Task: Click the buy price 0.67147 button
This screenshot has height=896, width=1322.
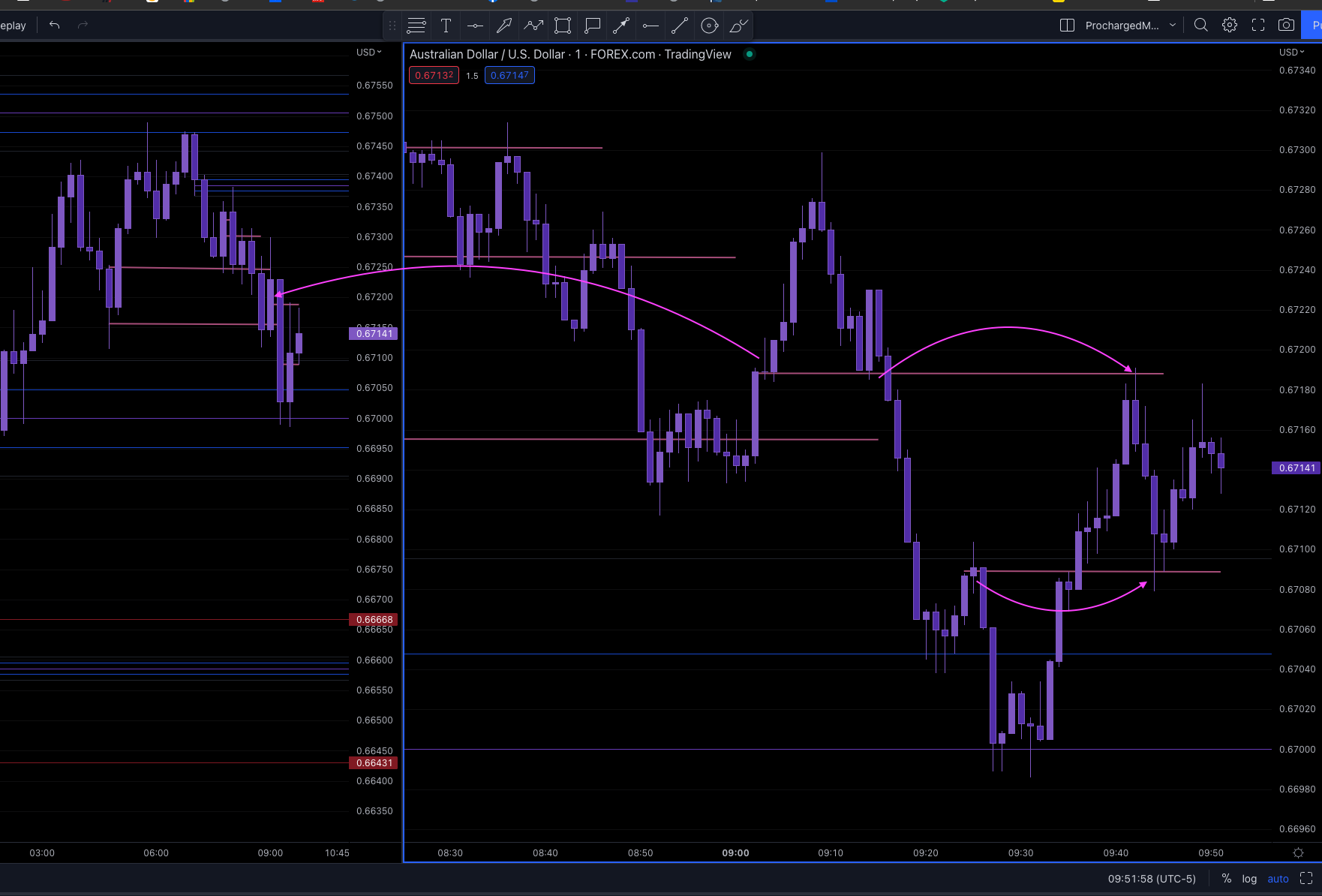Action: (509, 75)
